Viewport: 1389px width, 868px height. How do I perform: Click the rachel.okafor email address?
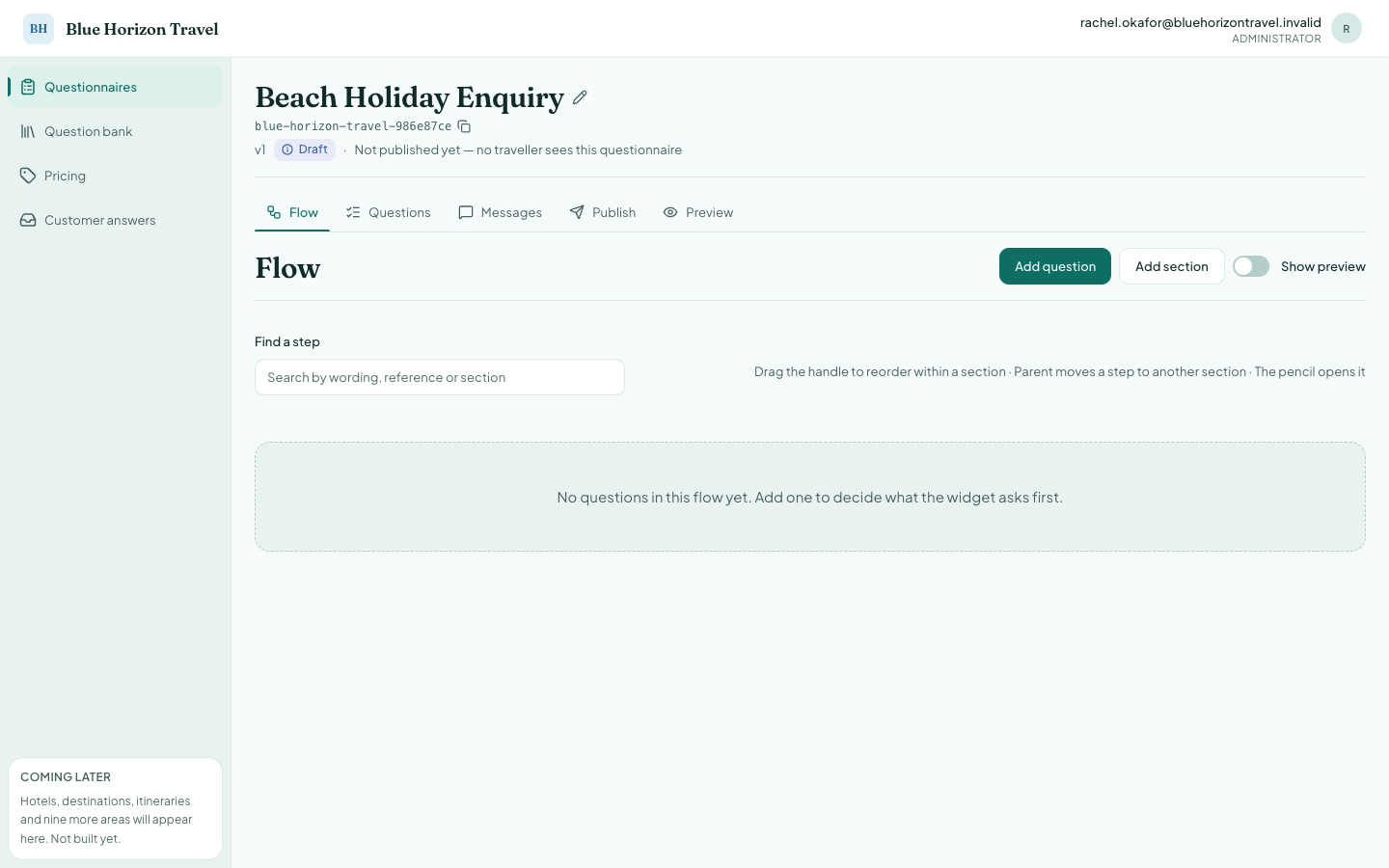click(1200, 22)
